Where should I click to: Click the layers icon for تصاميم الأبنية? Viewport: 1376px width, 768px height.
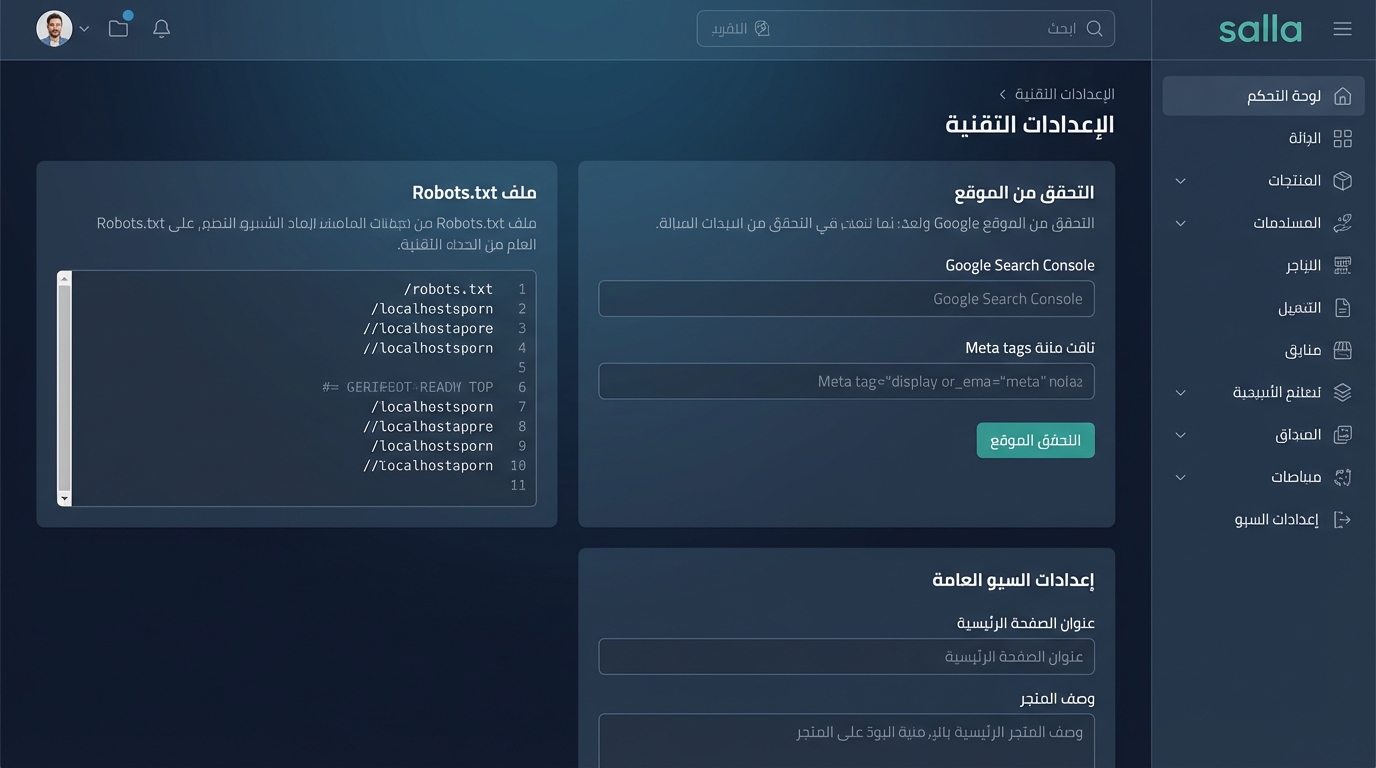[1340, 391]
